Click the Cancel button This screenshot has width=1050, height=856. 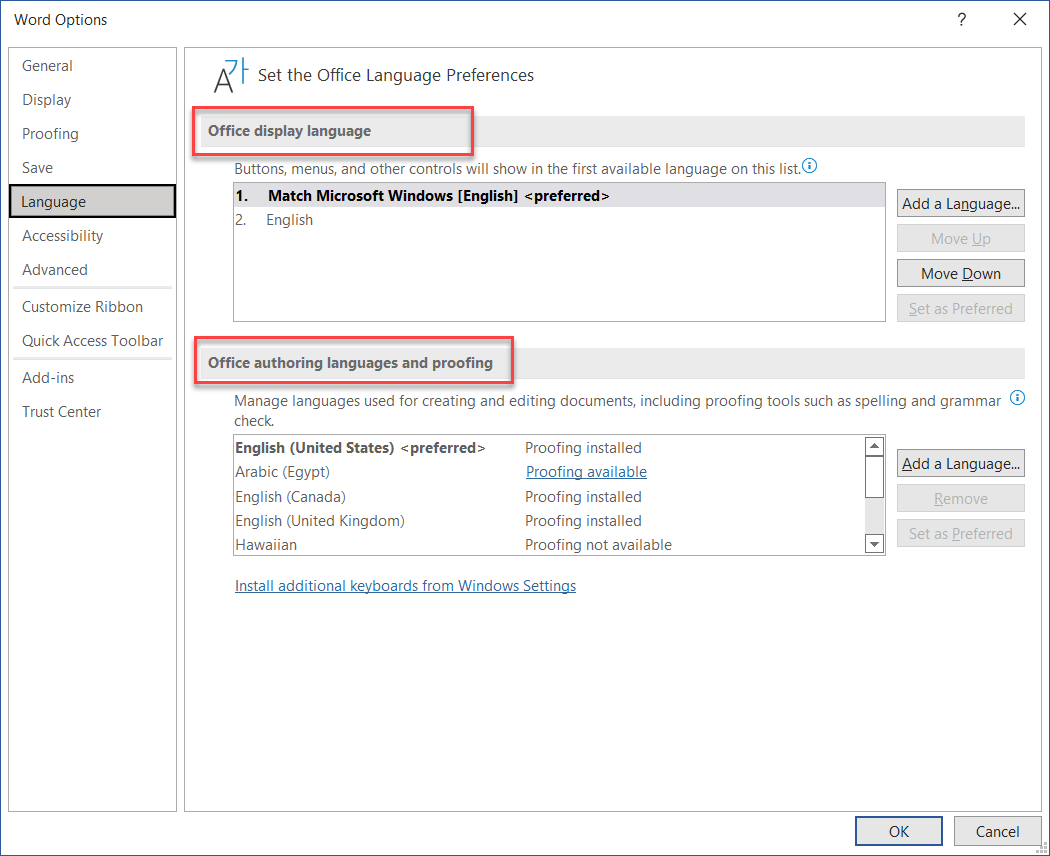997,831
